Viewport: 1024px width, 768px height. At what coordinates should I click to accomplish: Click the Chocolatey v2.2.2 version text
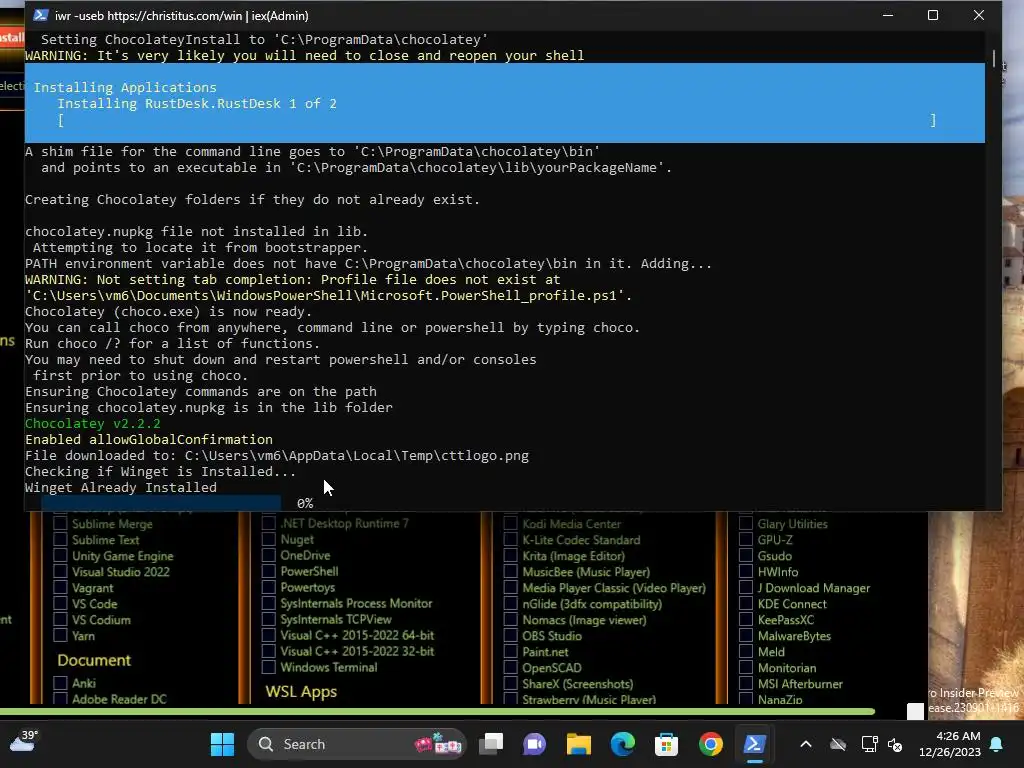93,423
